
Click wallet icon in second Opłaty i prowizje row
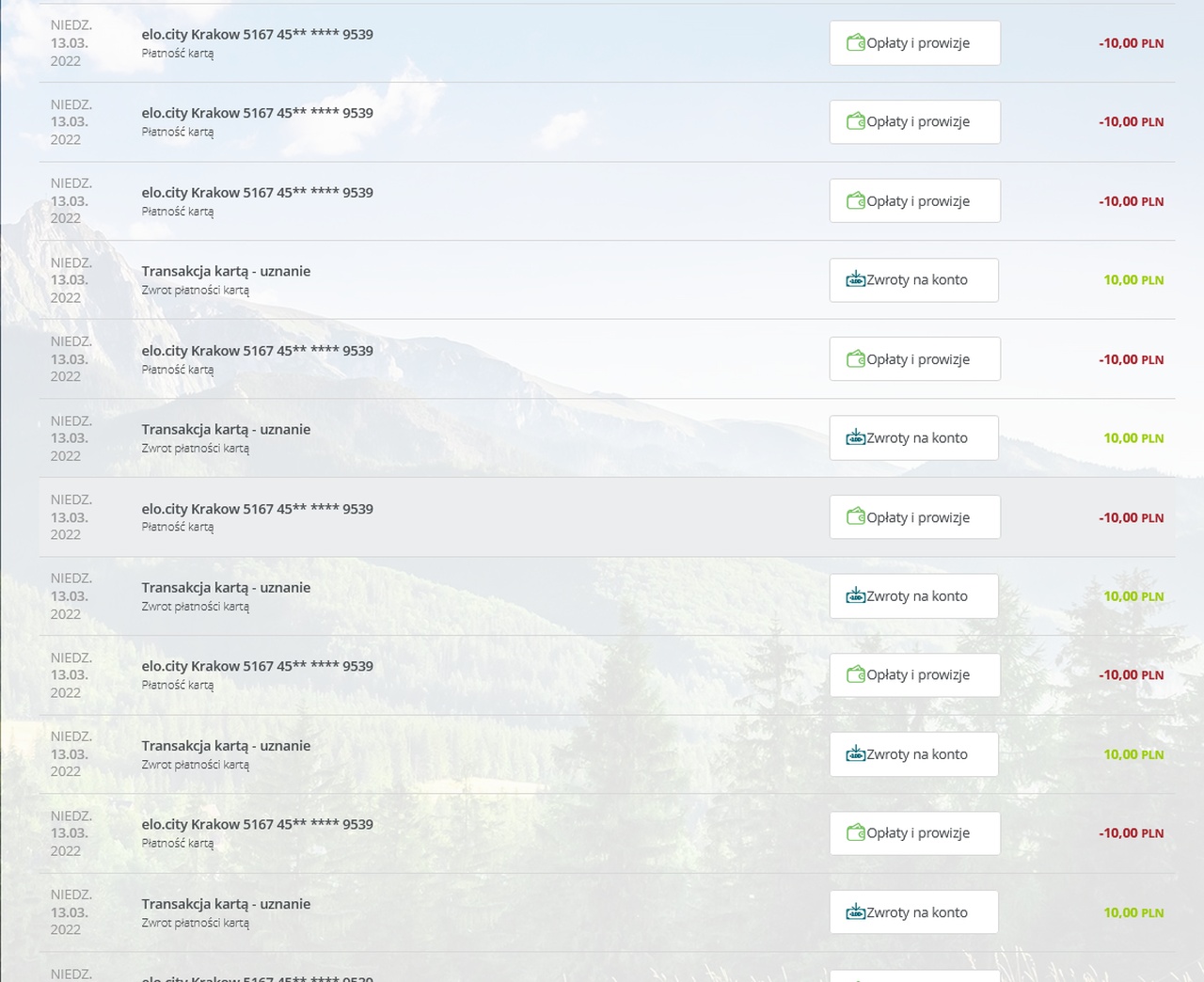(x=855, y=121)
